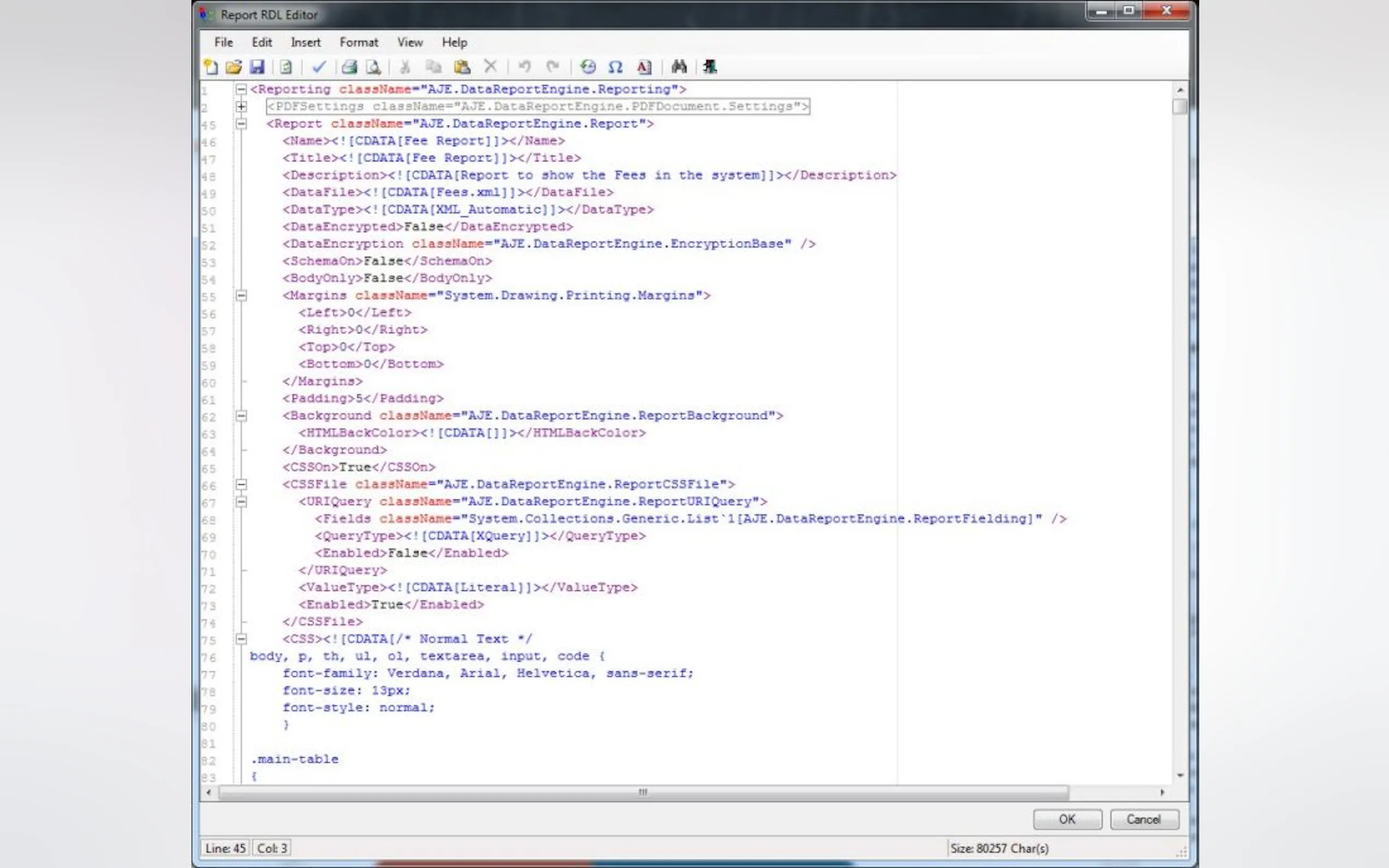The height and width of the screenshot is (868, 1389).
Task: Click the Name 'Fee Report' line
Action: 424,140
